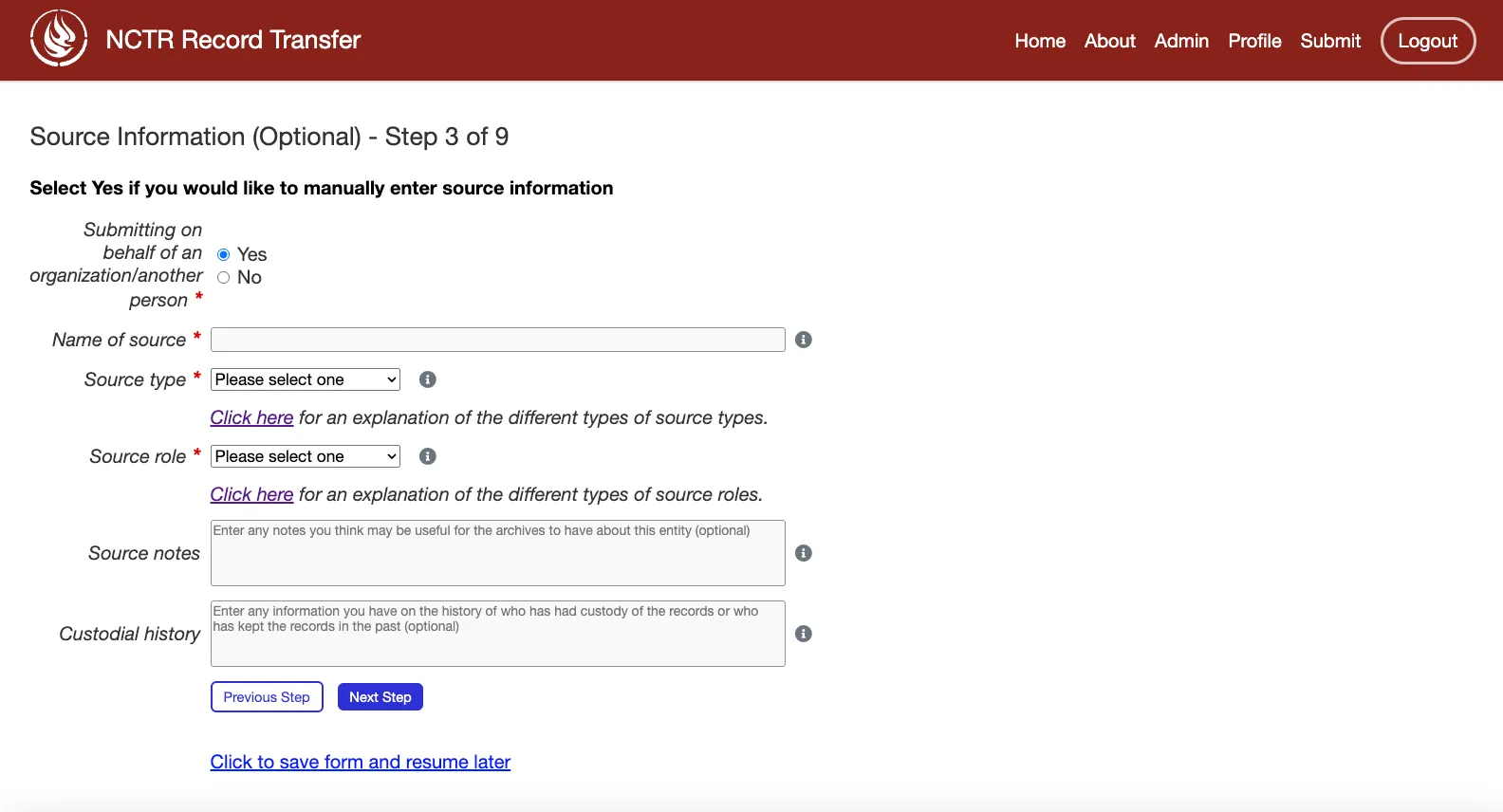Click the Next Step button

(x=380, y=697)
